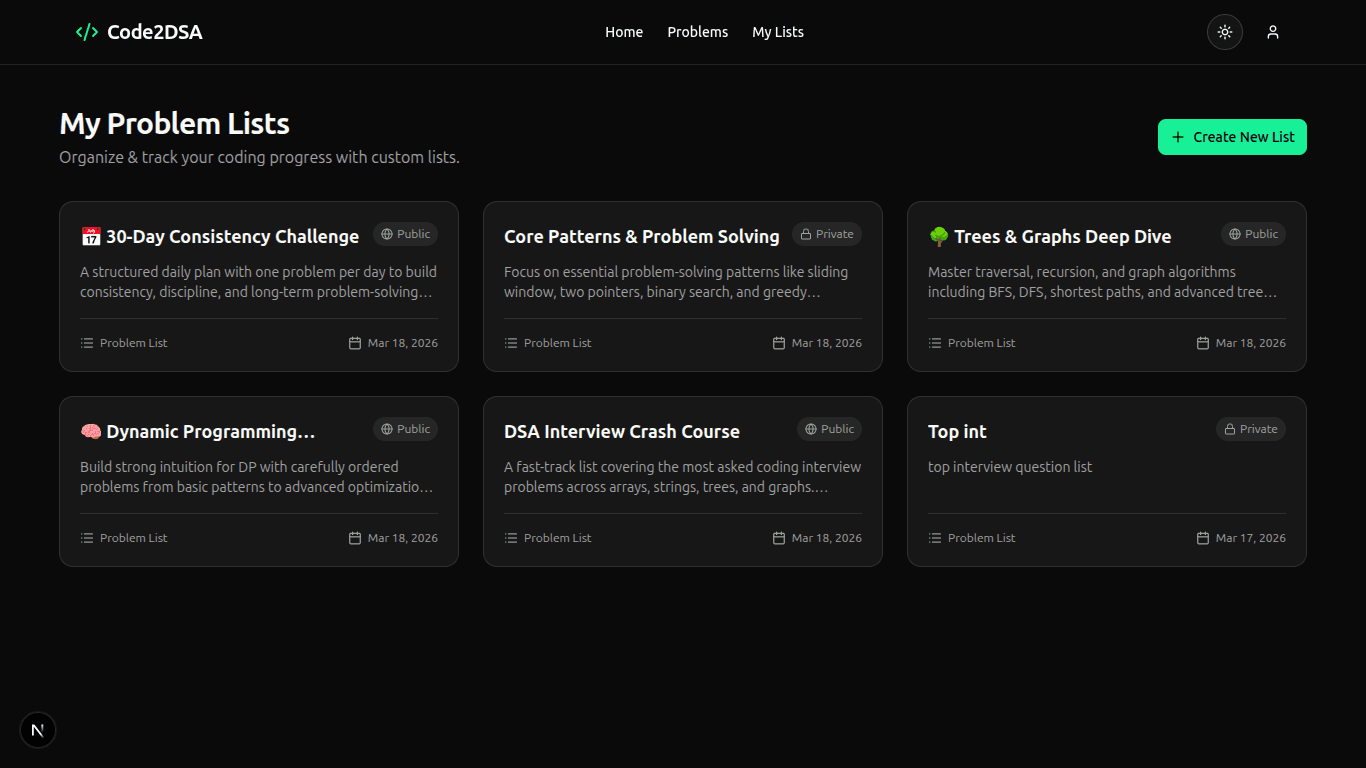
Task: Go to the Home nav item
Action: (624, 32)
